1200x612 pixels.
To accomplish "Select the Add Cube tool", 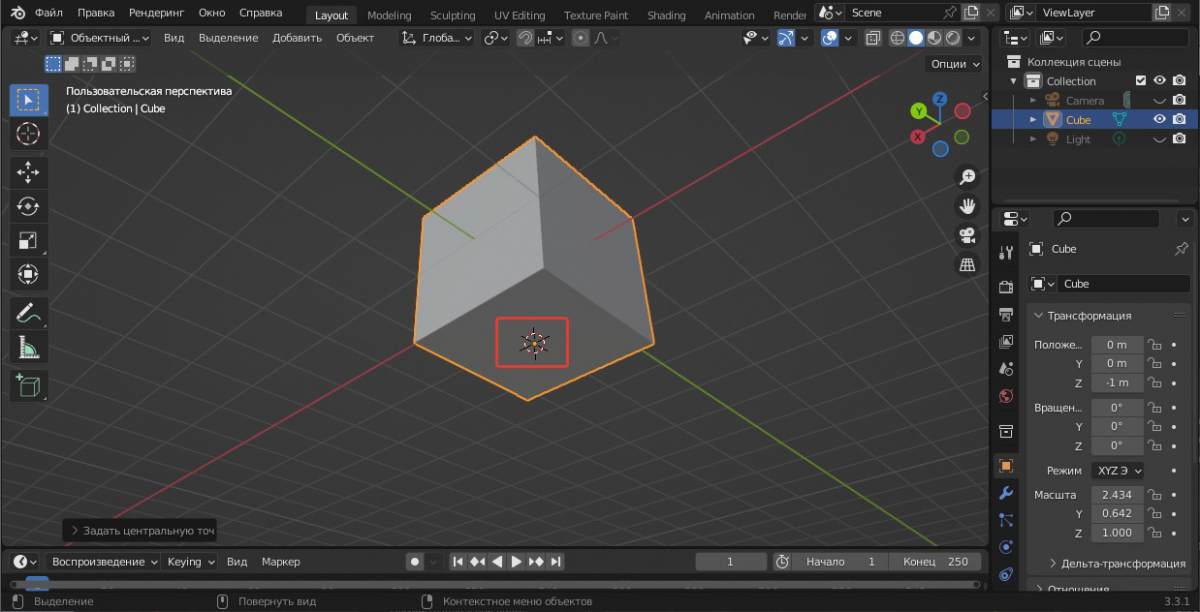I will tap(28, 385).
